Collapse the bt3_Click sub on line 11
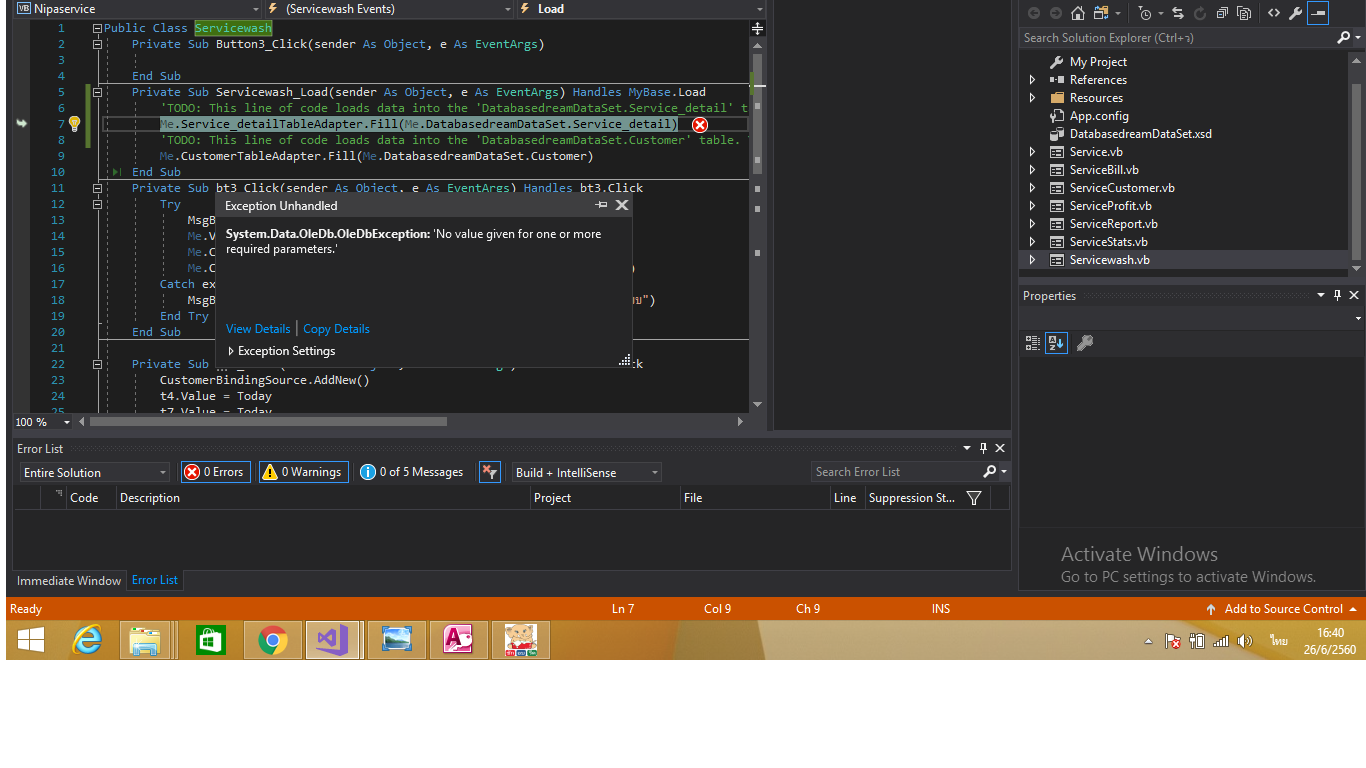The image size is (1366, 768). click(x=97, y=188)
